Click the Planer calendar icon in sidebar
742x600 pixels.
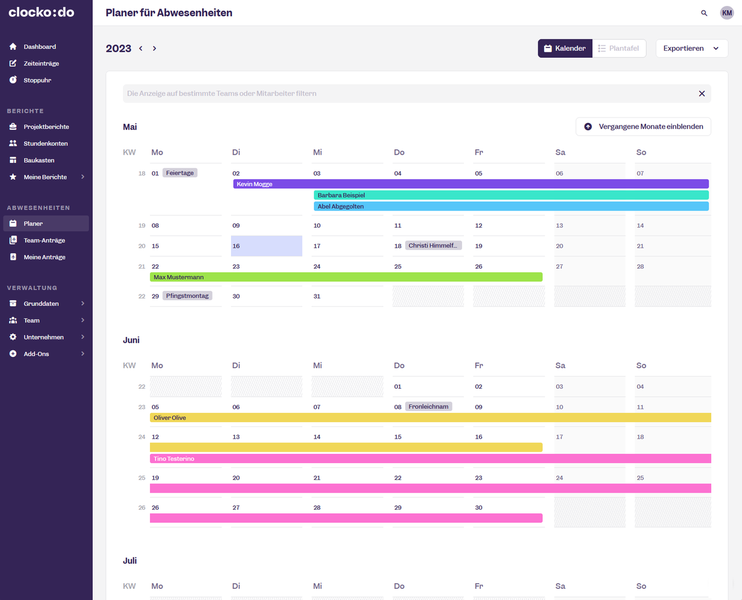13,223
